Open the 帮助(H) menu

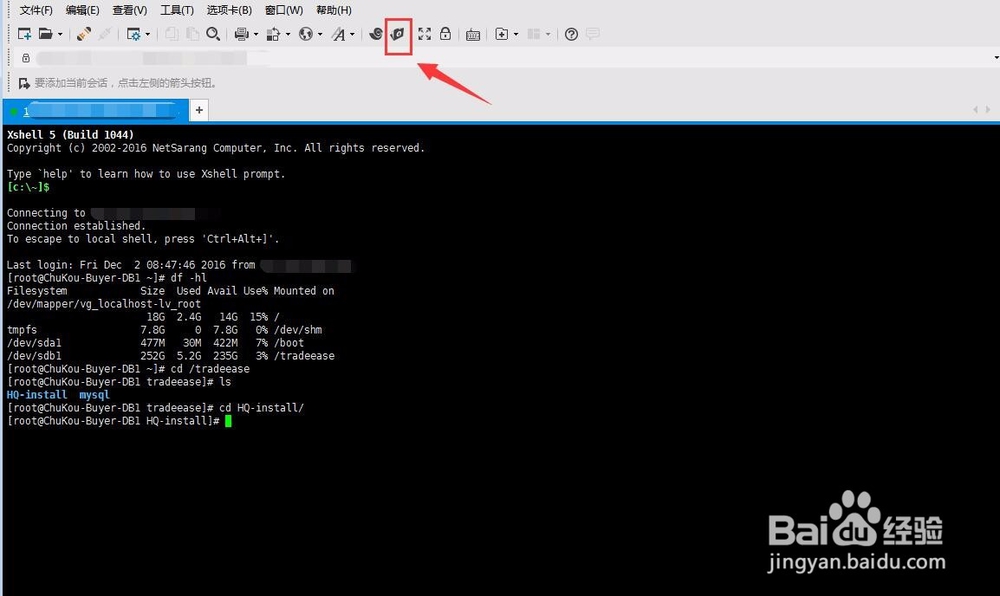coord(334,10)
